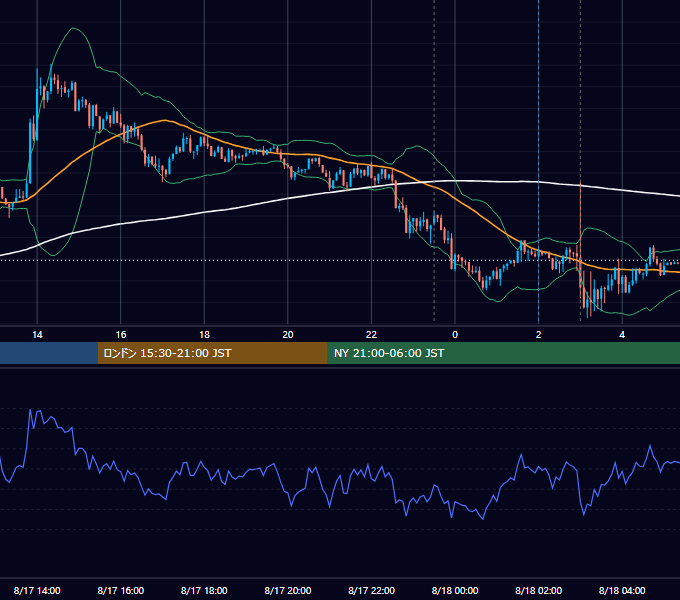Click the 4 hour label on price chart axis
The image size is (680, 600).
coord(622,335)
